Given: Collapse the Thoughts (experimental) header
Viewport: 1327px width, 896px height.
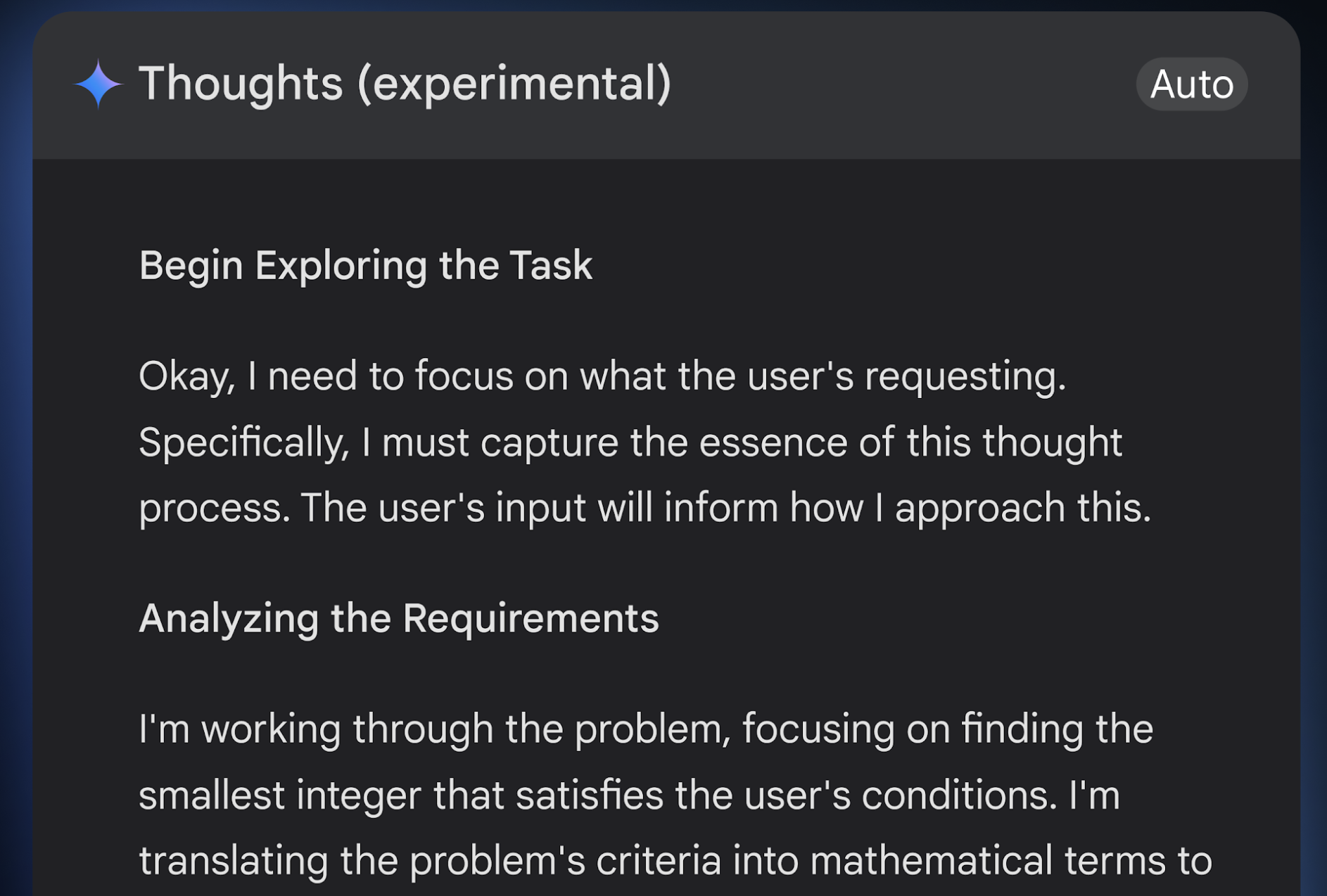Looking at the screenshot, I should (666, 84).
